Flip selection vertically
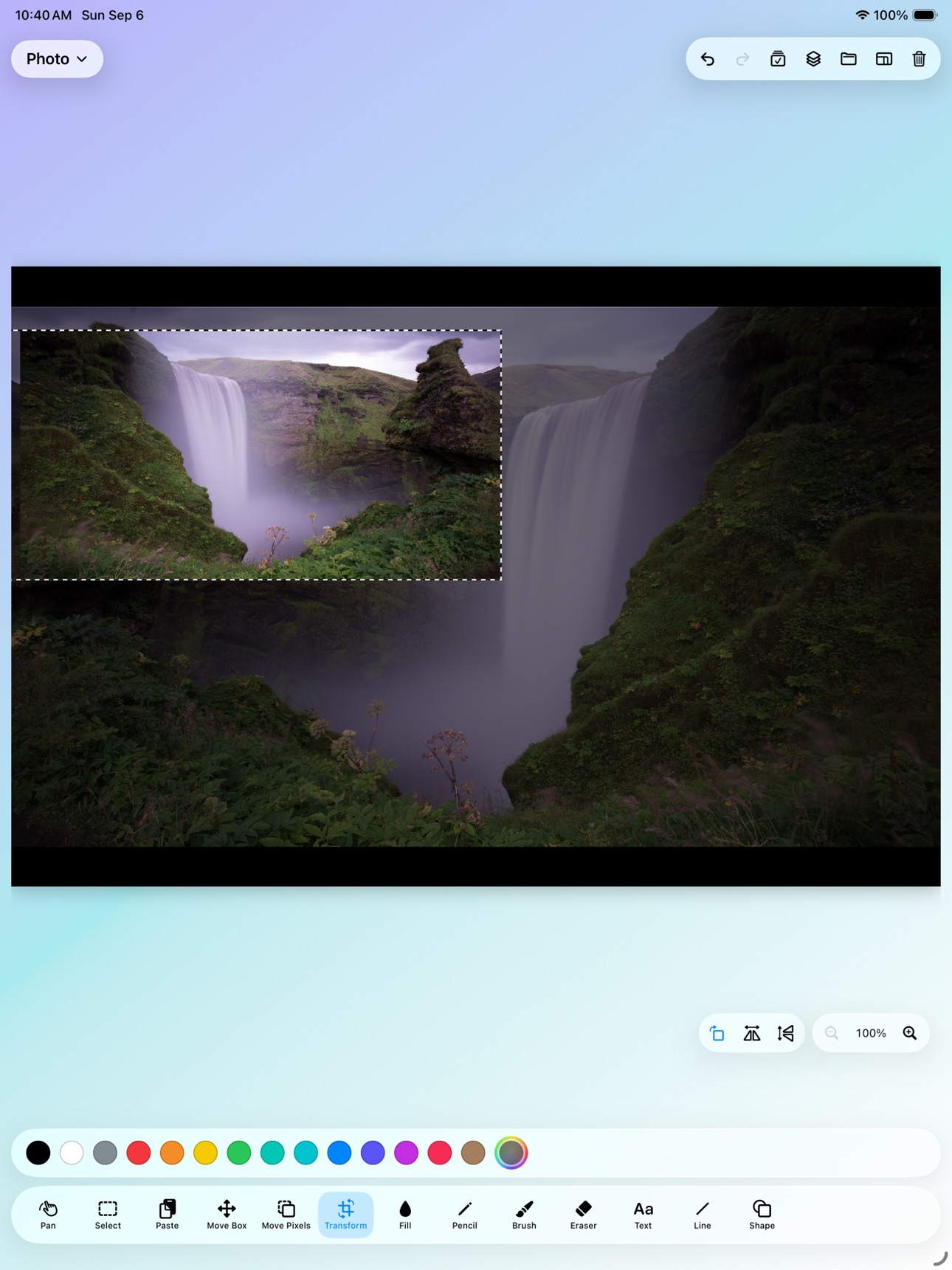Image resolution: width=952 pixels, height=1270 pixels. click(786, 1033)
